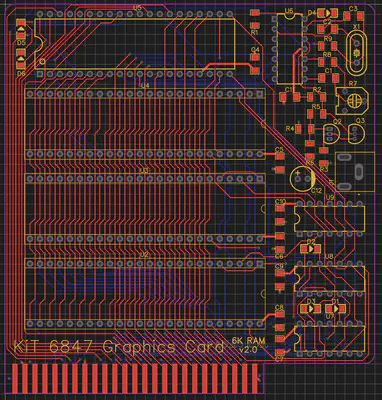Click the C5 capacitor label
382x400 pixels.
point(280,149)
